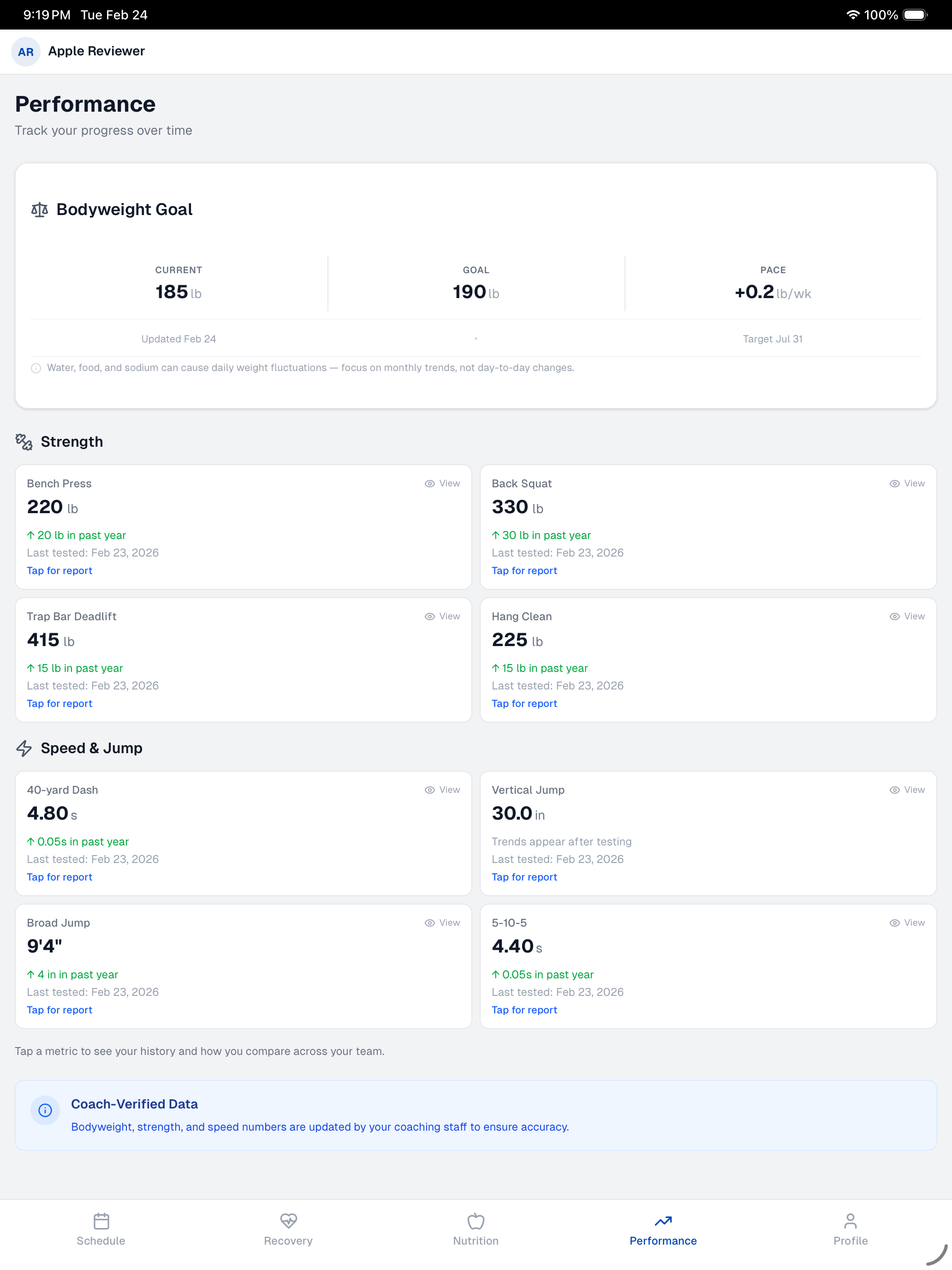Screen dimensions: 952x1270
Task: Tap the info icon beside weight fluctuation note
Action: 36,368
